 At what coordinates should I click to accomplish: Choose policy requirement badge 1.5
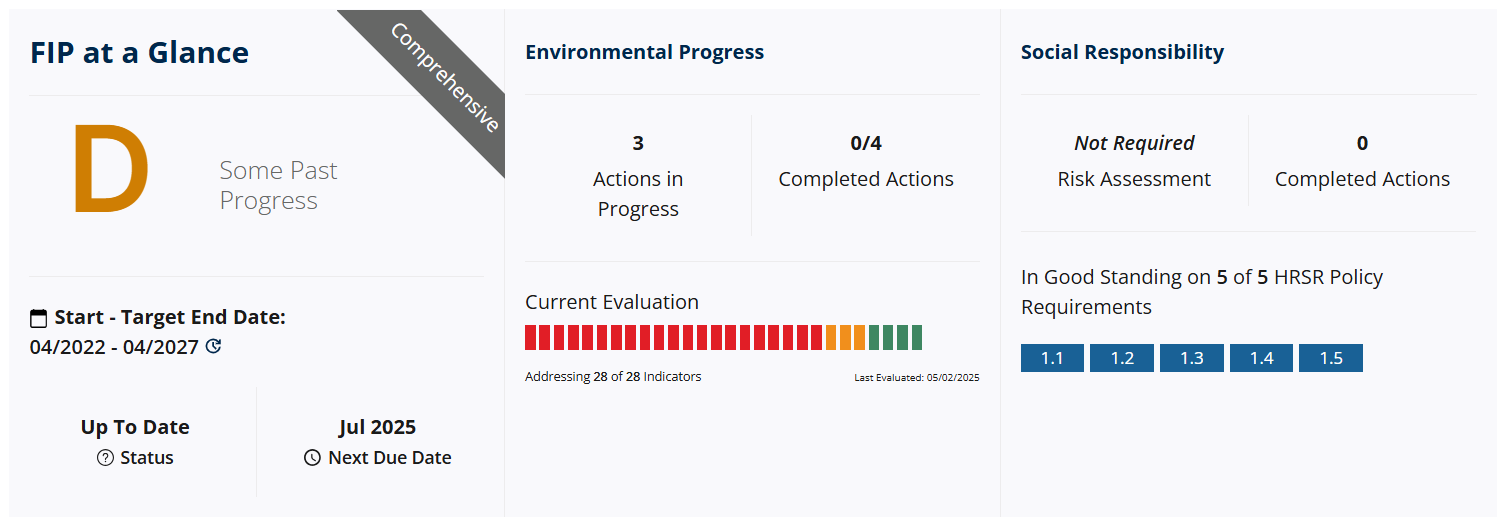[x=1331, y=358]
